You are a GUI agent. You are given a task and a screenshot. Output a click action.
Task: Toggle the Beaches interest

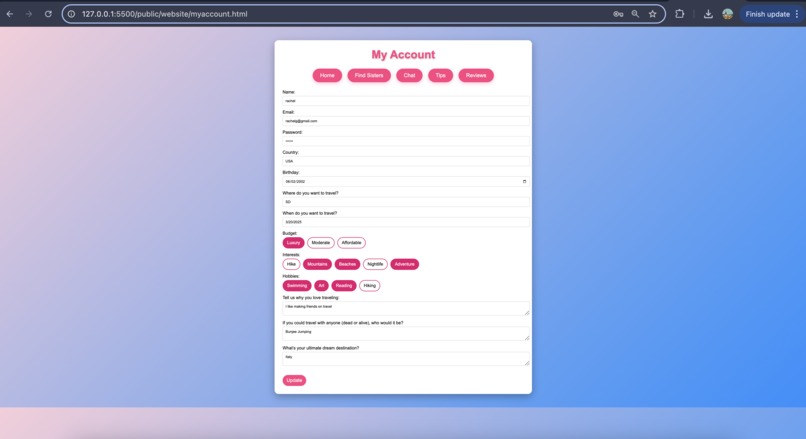347,264
